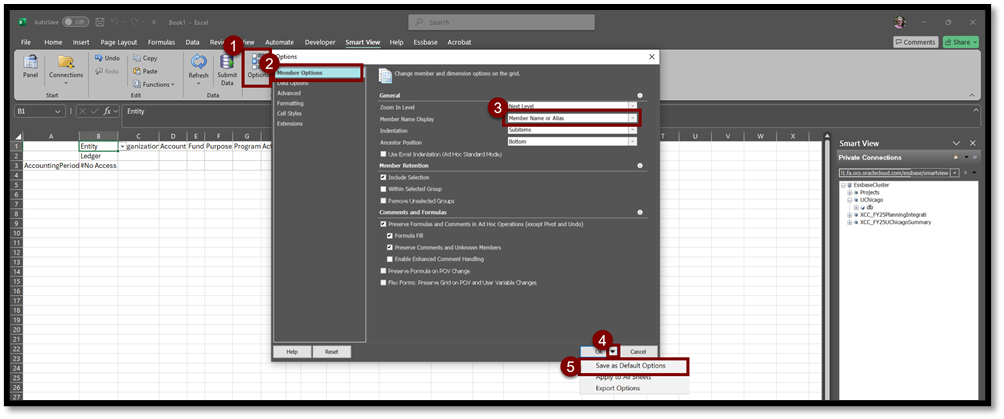Open the Smart View Panel icon
1004x419 pixels.
coord(30,63)
